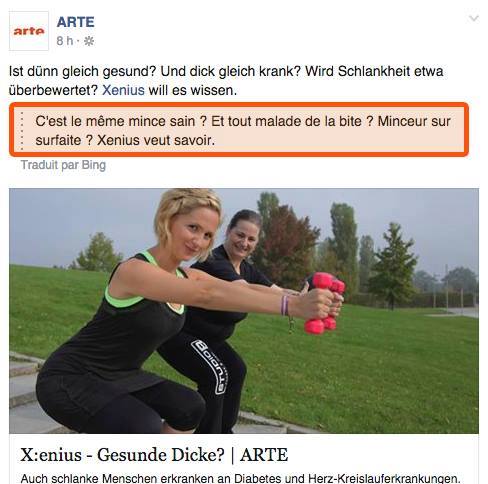Open the 8 h post timestamp

point(65,41)
